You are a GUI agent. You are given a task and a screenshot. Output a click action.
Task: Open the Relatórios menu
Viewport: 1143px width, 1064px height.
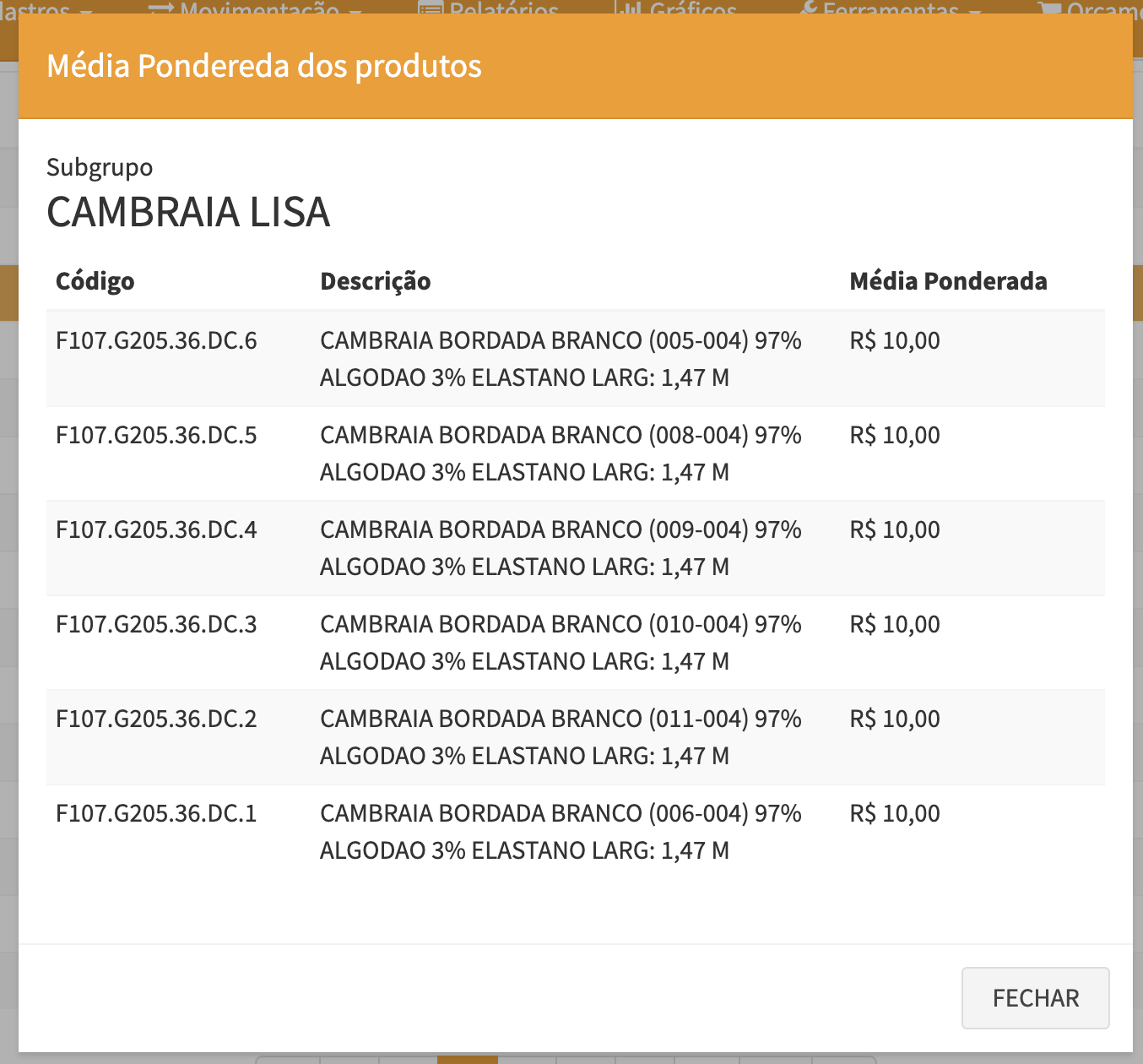tap(504, 8)
